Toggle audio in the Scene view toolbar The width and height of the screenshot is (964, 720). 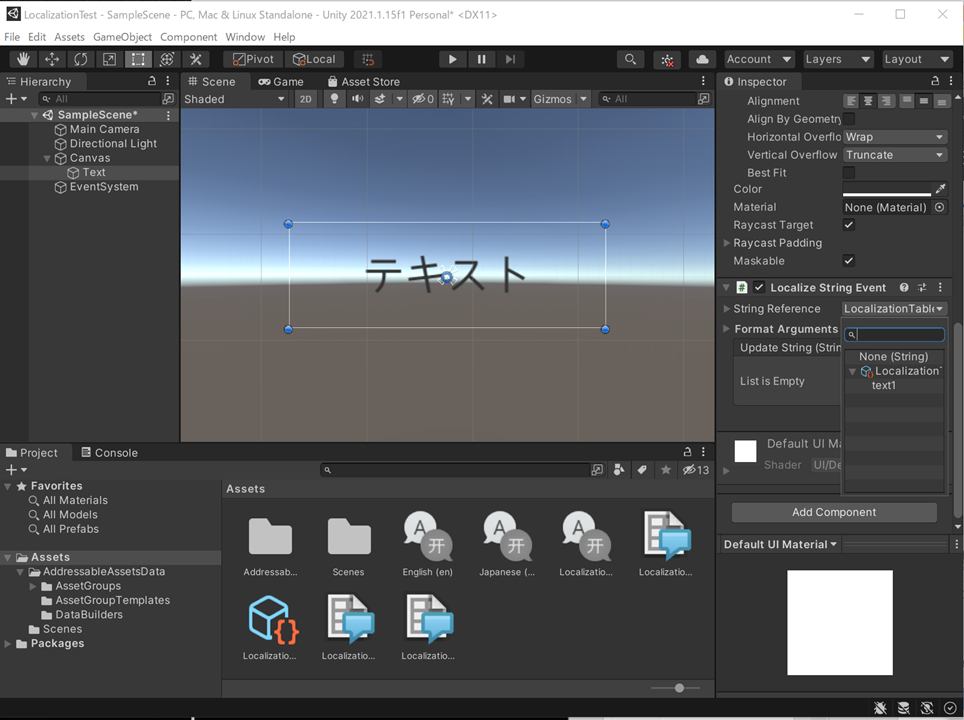357,98
